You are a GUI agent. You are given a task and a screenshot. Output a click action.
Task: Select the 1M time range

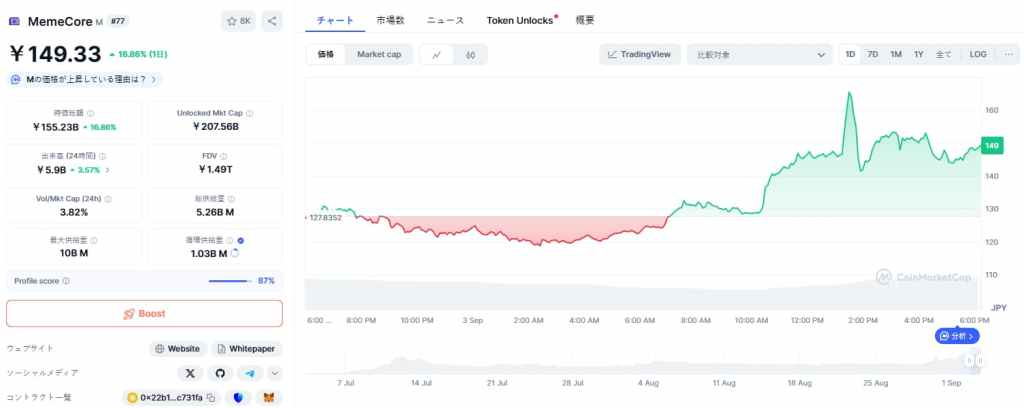coord(896,55)
